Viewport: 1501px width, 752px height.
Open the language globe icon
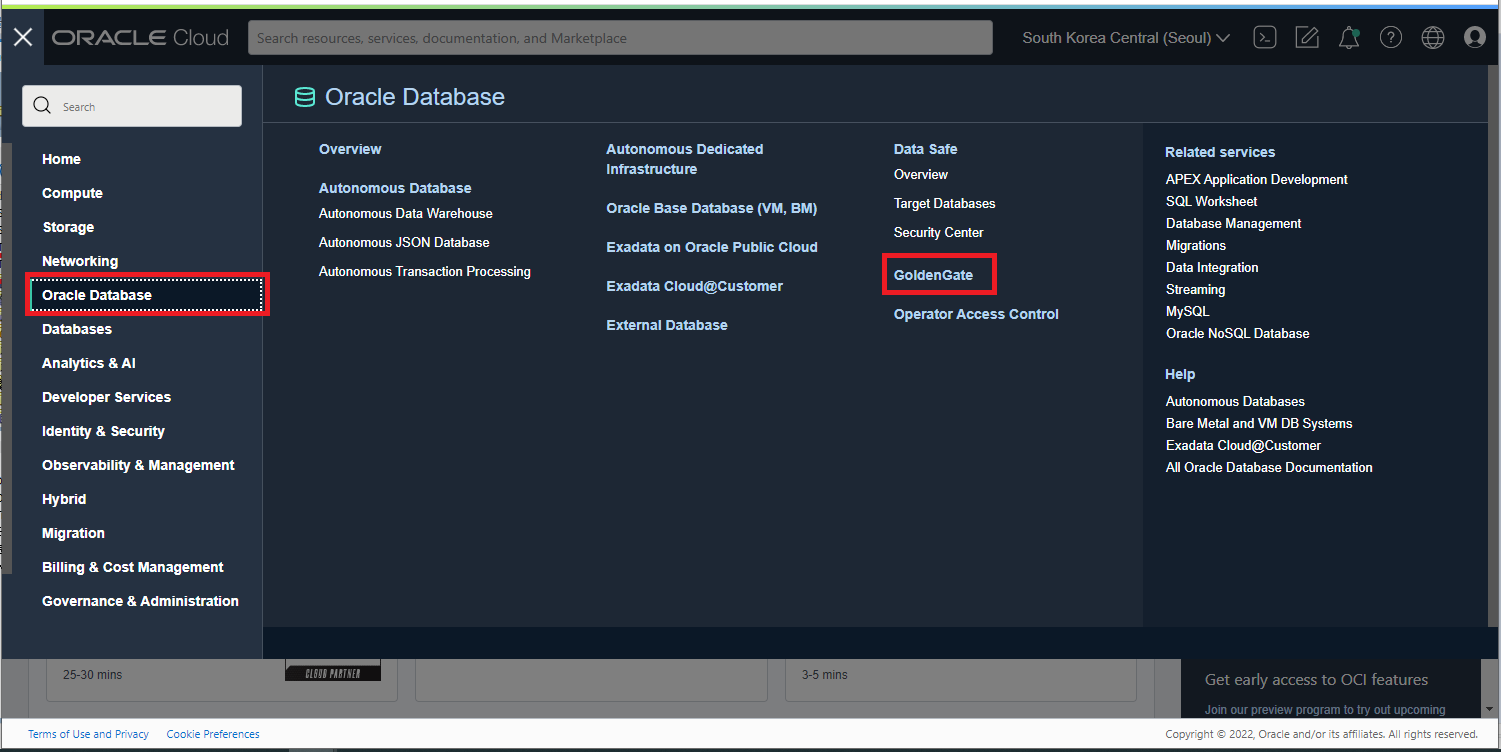click(x=1433, y=38)
